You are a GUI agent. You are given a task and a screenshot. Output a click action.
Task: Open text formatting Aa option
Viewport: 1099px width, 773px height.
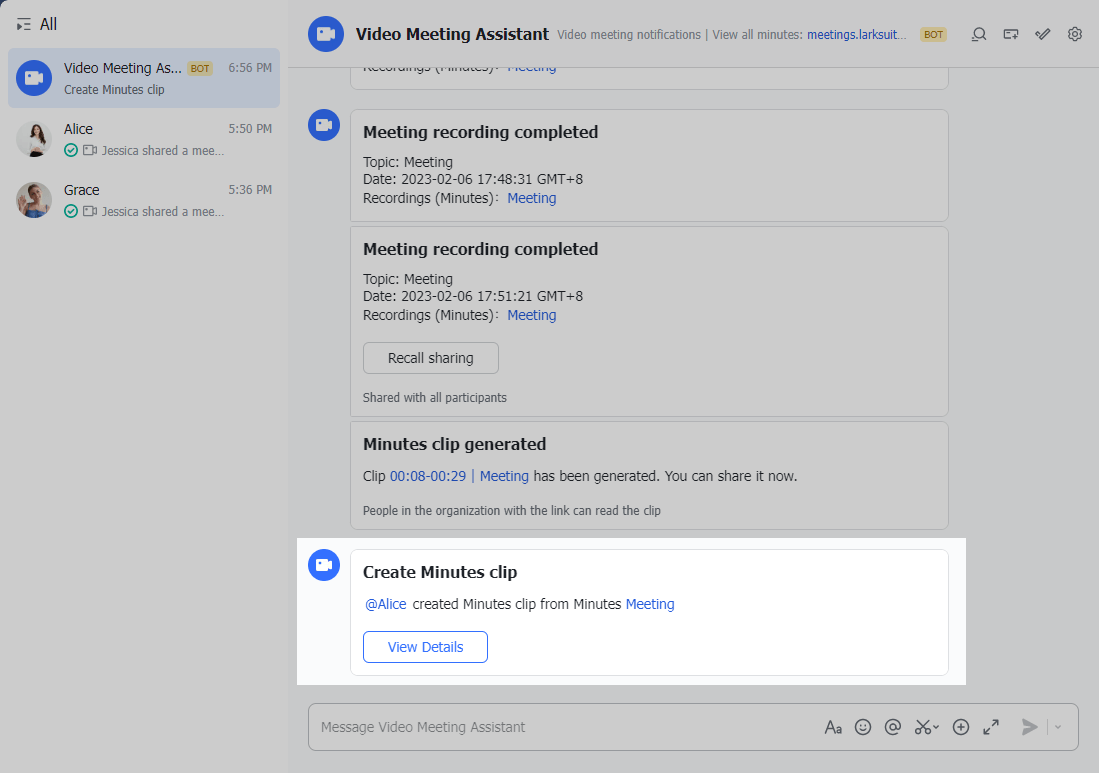pyautogui.click(x=833, y=727)
